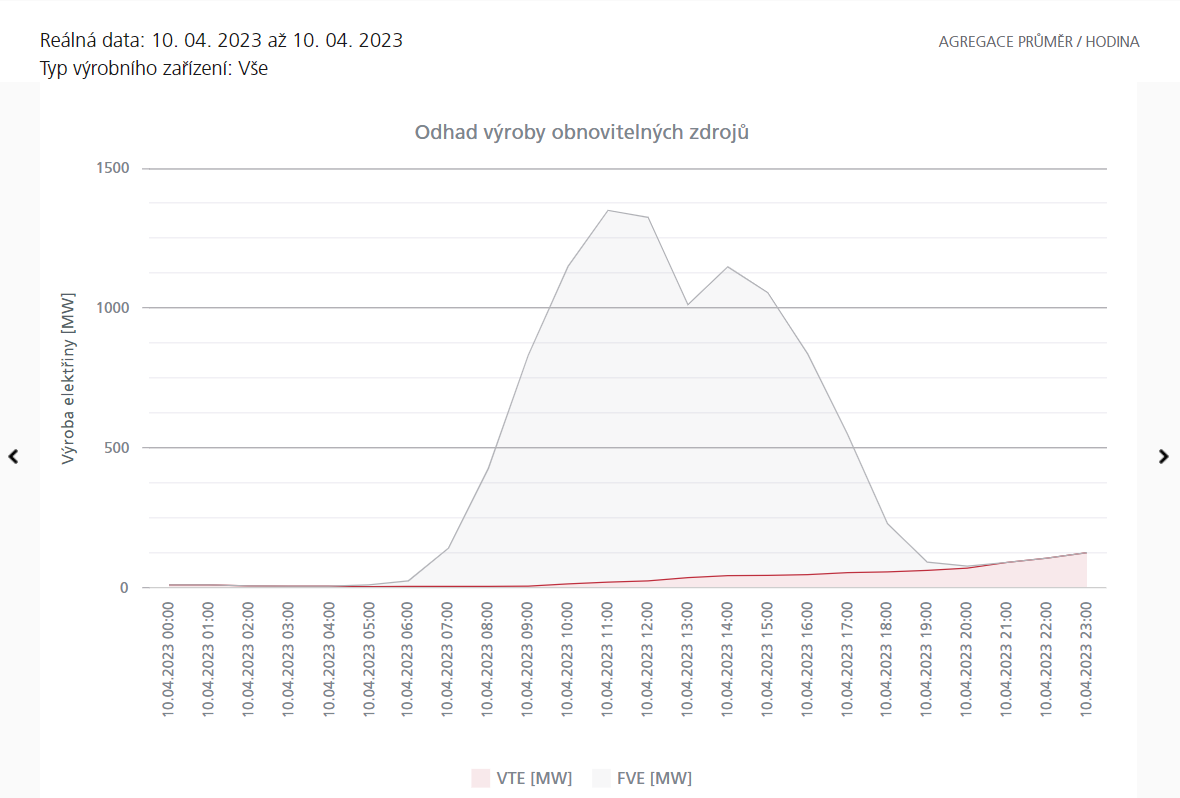Click the 10.04.2023 16:00 x-axis label
The width and height of the screenshot is (1180, 798).
tap(807, 659)
